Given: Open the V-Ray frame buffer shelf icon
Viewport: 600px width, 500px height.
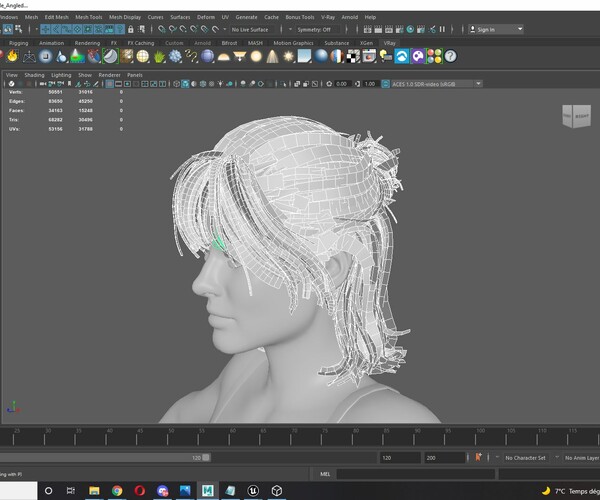Looking at the screenshot, I should click(369, 56).
